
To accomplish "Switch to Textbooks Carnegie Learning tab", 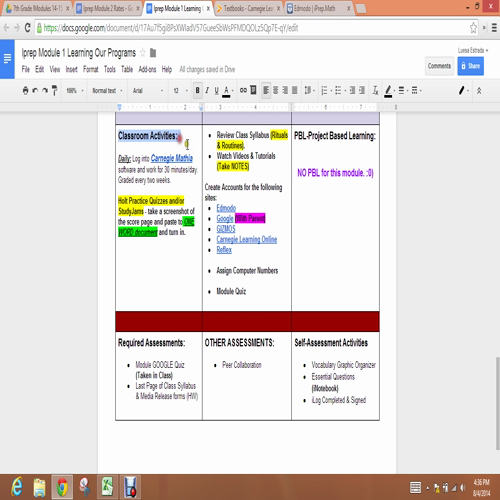I will click(x=248, y=9).
